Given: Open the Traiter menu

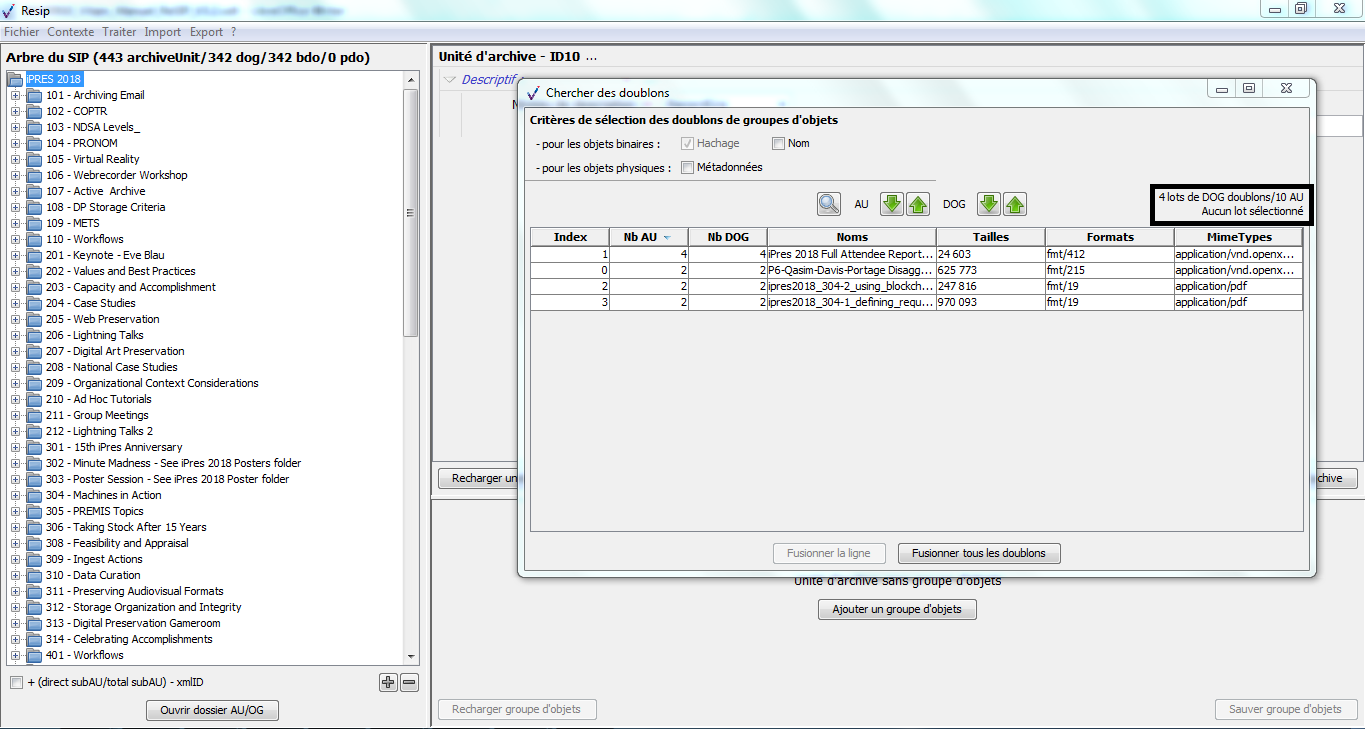Looking at the screenshot, I should (119, 32).
